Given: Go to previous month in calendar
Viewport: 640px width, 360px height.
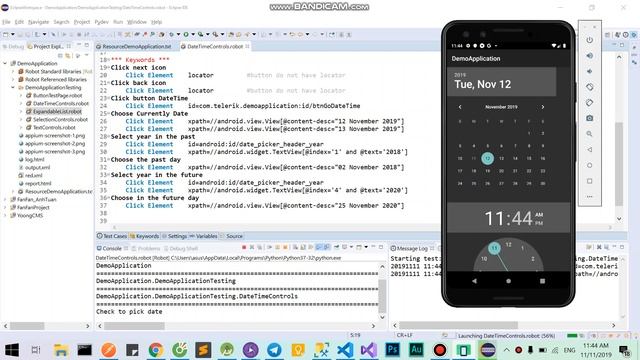Looking at the screenshot, I should (x=460, y=107).
